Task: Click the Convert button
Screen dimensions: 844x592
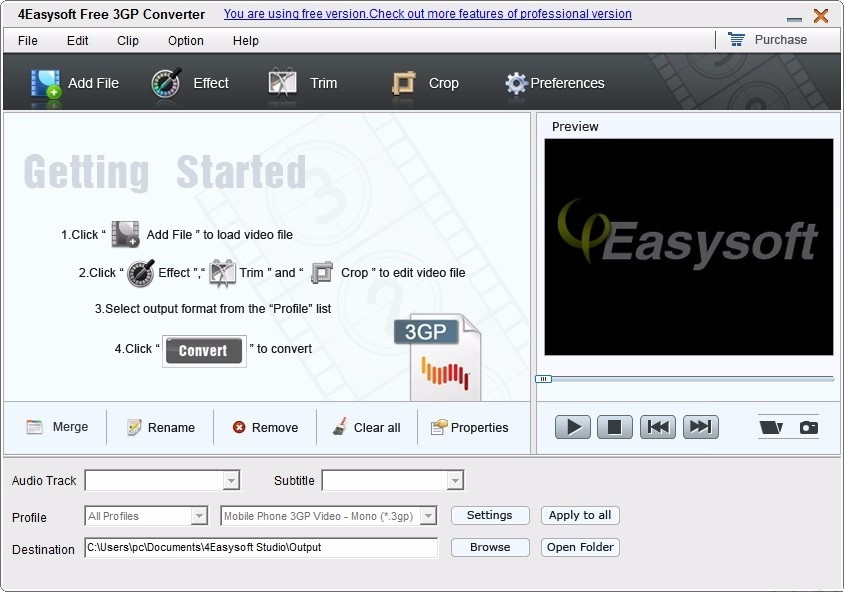Action: point(203,351)
